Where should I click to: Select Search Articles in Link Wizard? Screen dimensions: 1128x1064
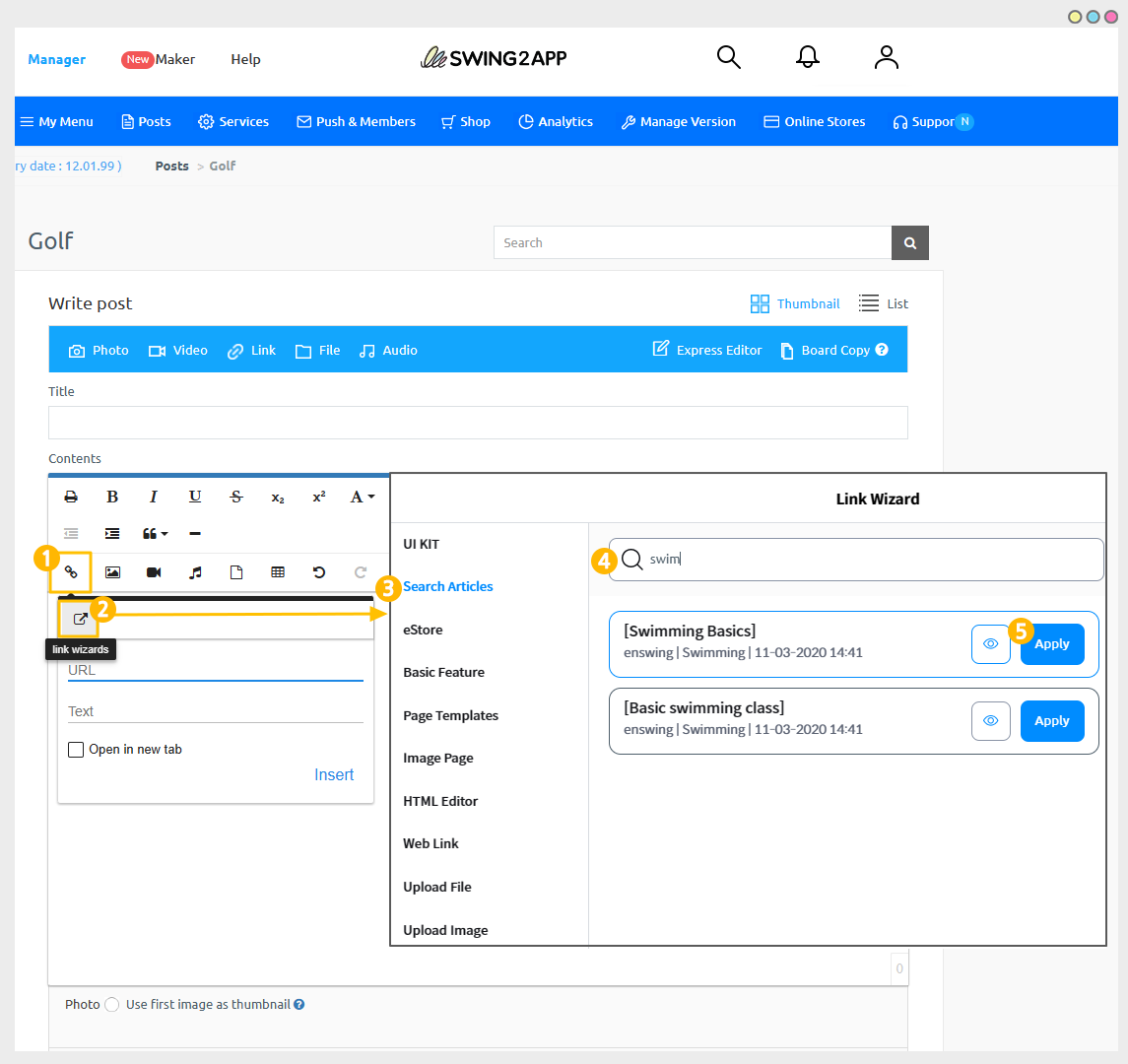click(x=447, y=586)
